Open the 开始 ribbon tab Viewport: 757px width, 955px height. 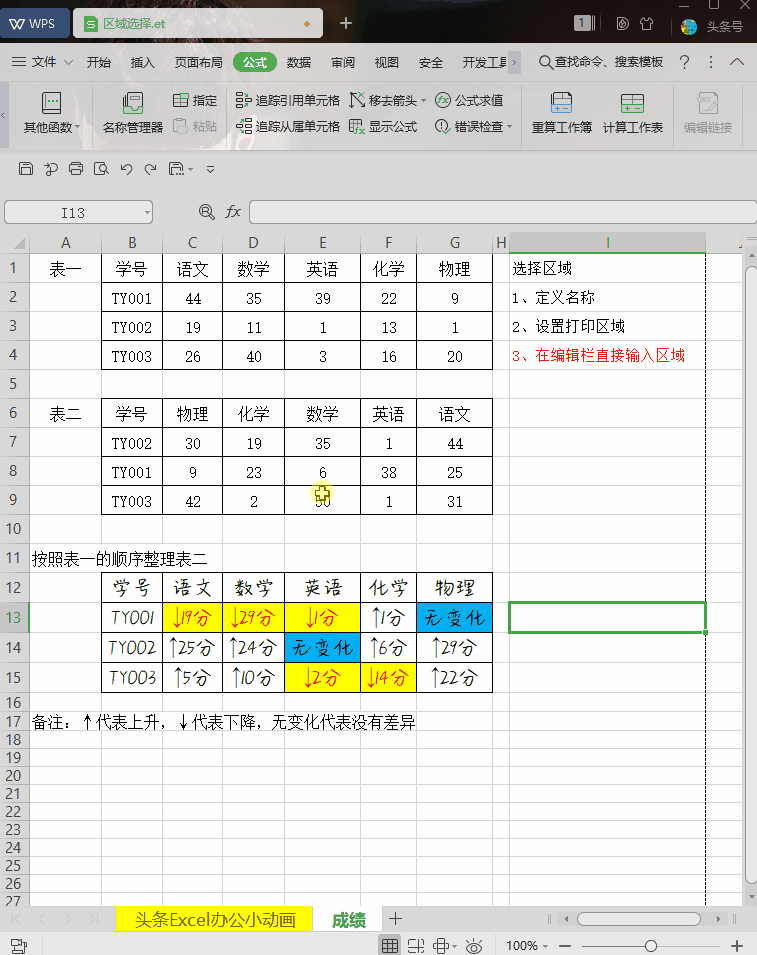[99, 62]
